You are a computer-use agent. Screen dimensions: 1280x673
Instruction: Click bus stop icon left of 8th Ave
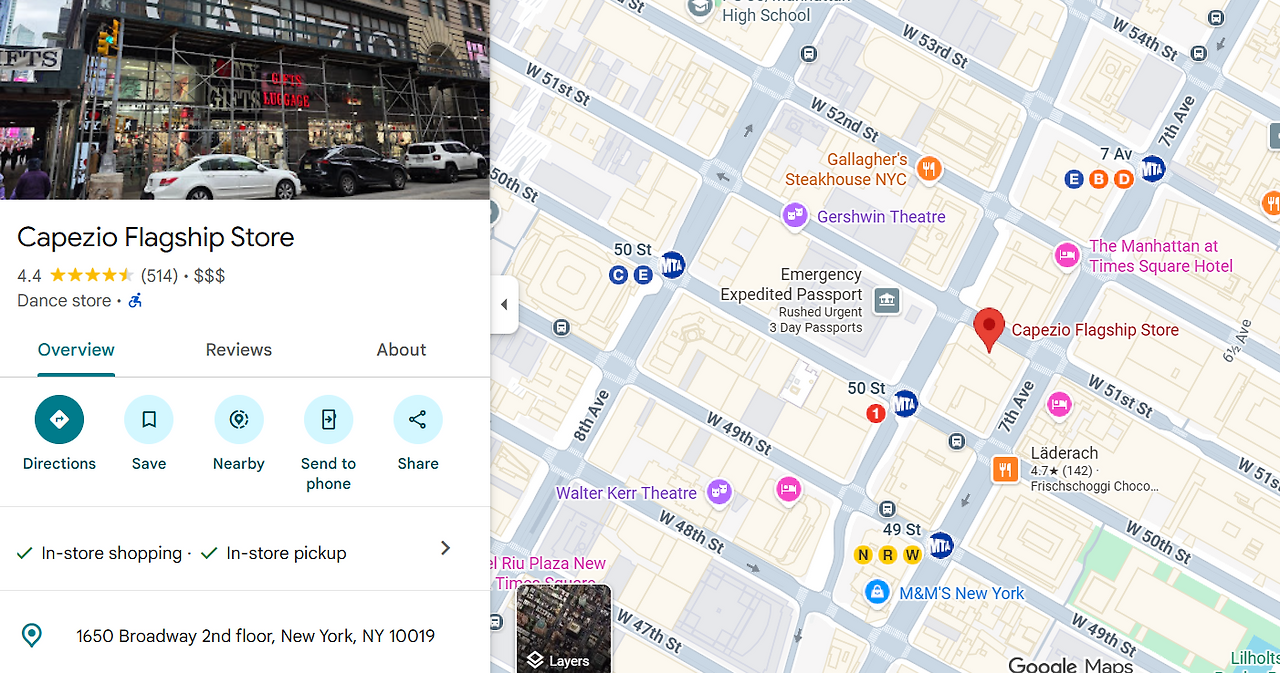pos(562,327)
